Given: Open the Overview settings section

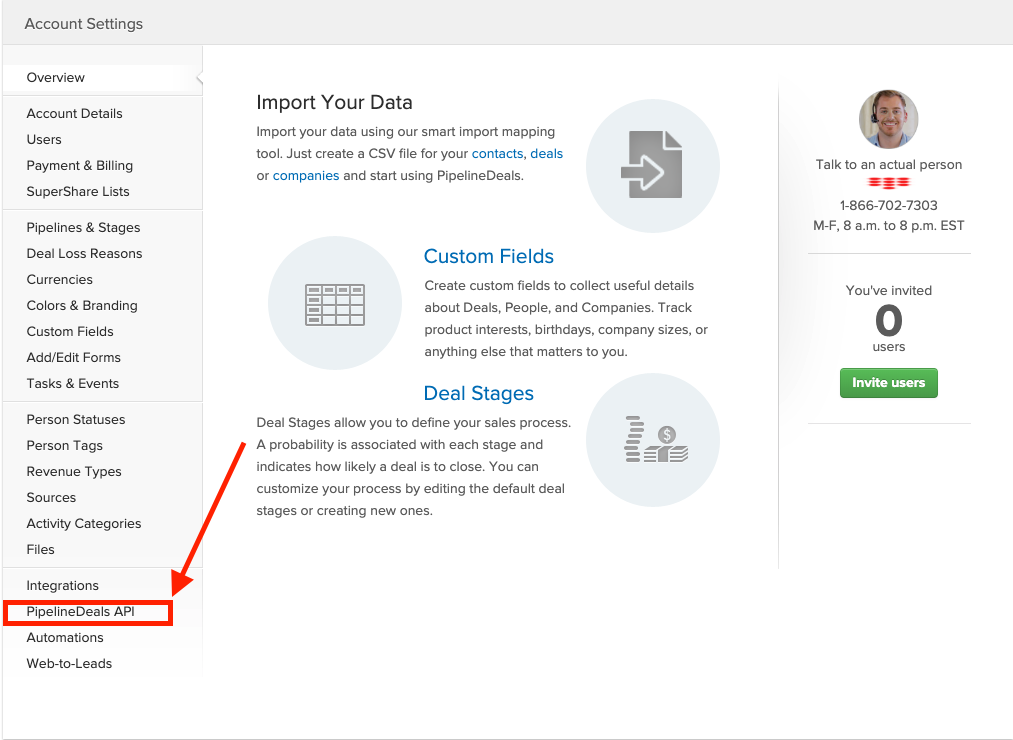Looking at the screenshot, I should click(x=56, y=78).
